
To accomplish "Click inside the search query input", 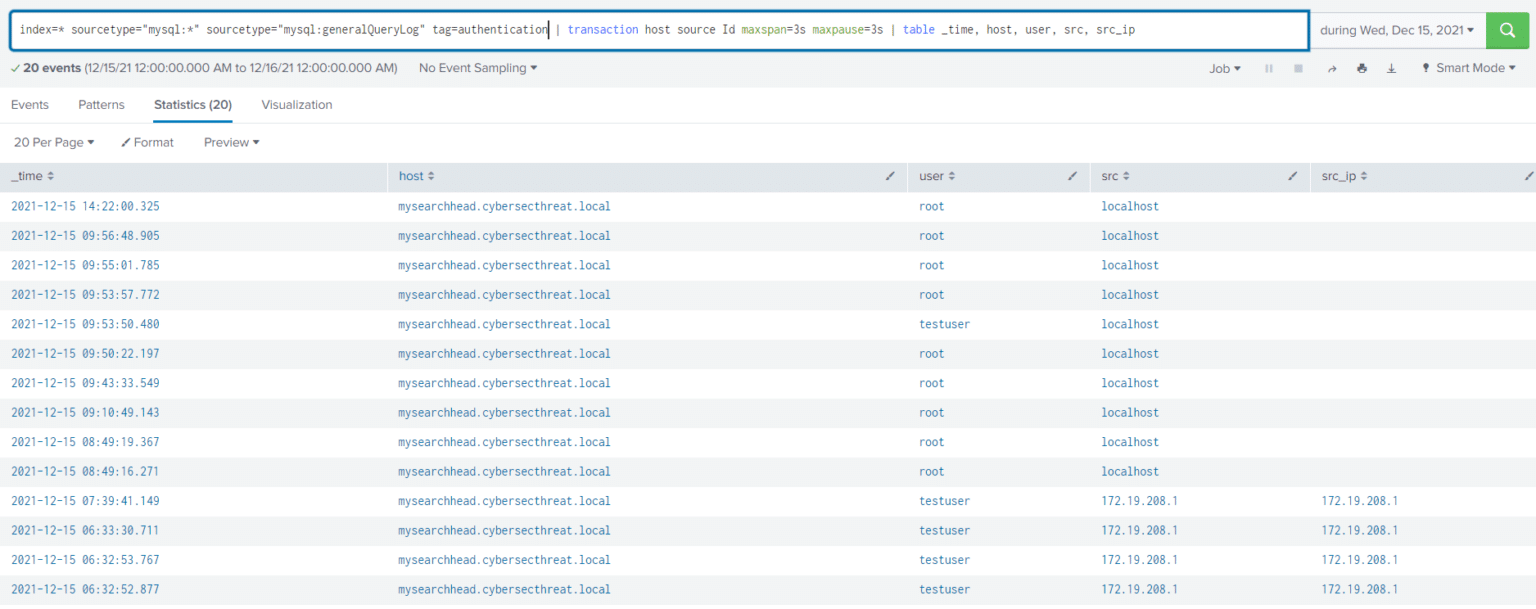I will [660, 30].
